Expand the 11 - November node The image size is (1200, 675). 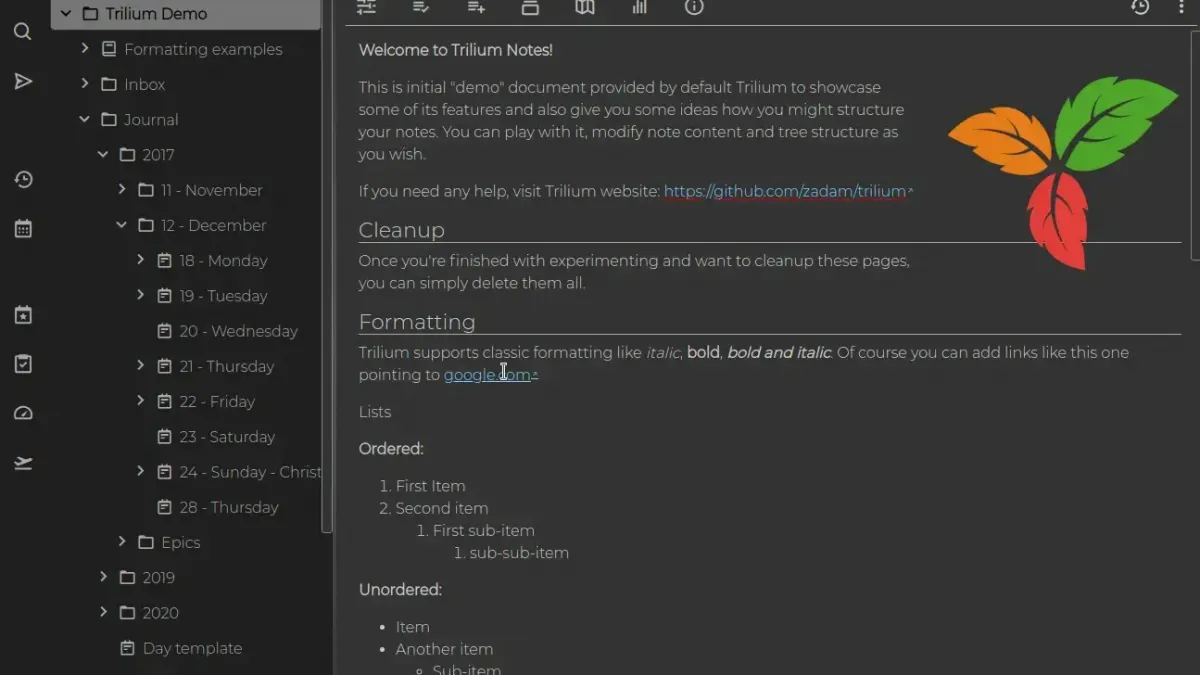122,189
